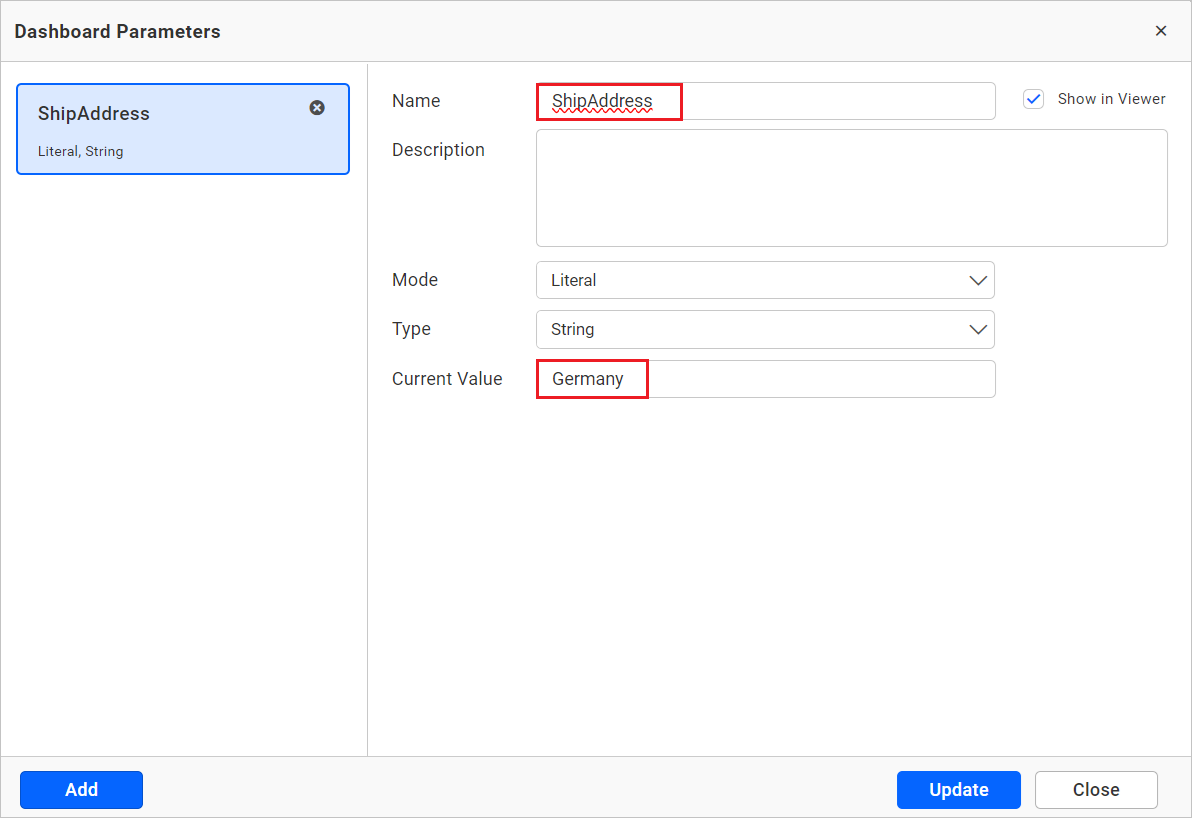Update the ShipAddress parameter
The height and width of the screenshot is (818, 1192).
pos(958,790)
